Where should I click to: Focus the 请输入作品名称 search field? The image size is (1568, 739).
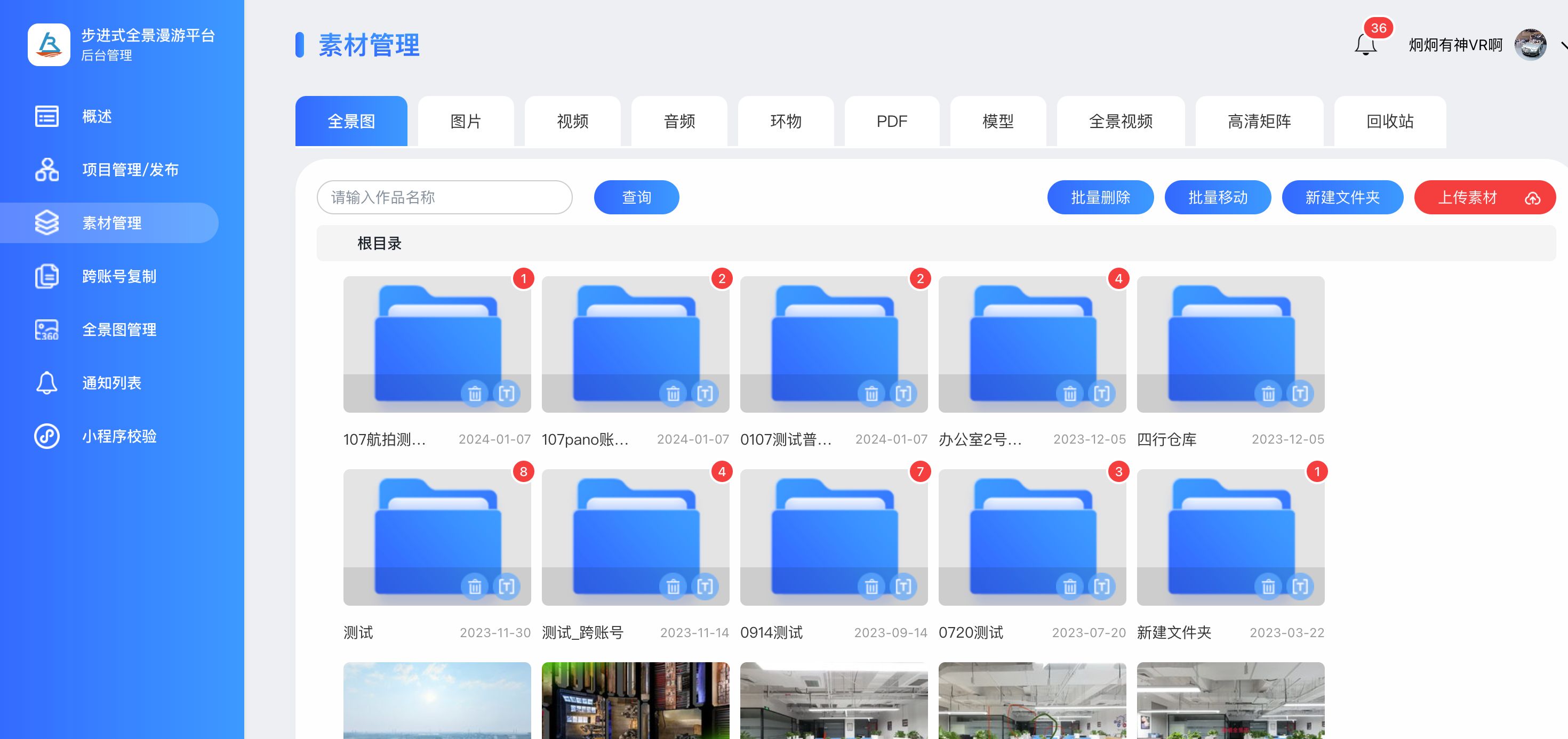click(x=444, y=197)
